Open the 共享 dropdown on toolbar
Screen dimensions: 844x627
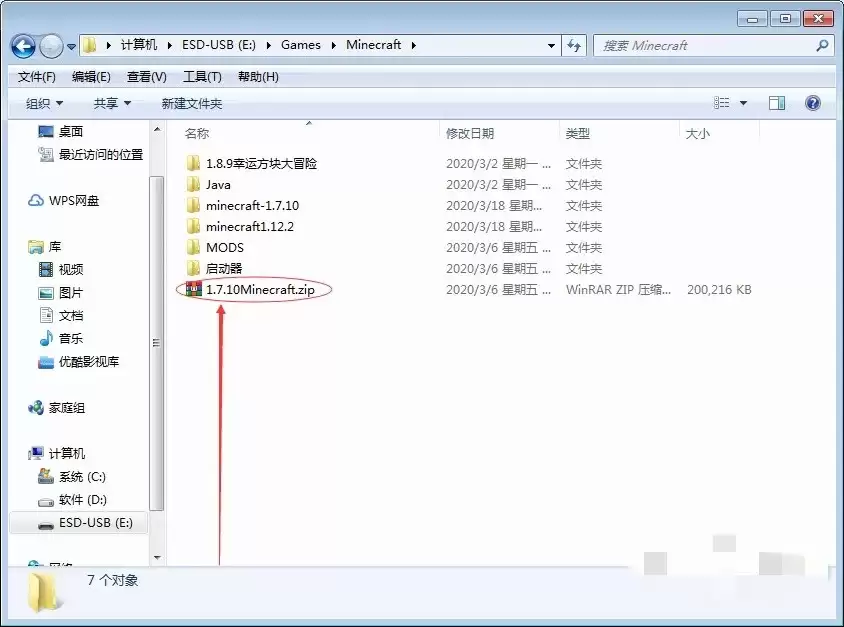[112, 103]
